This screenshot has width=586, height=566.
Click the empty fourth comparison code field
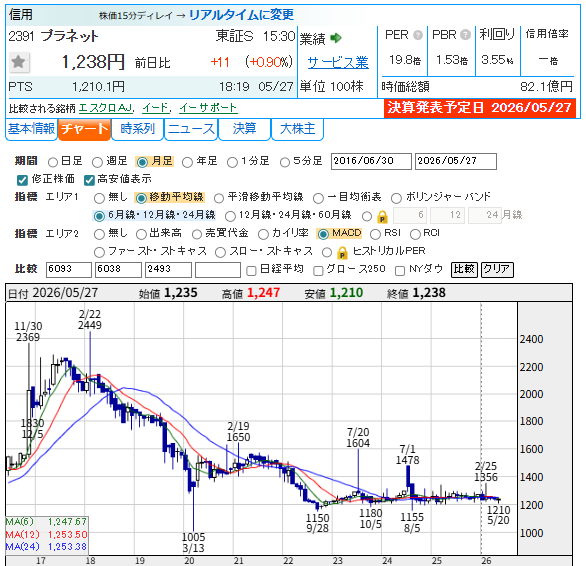218,270
